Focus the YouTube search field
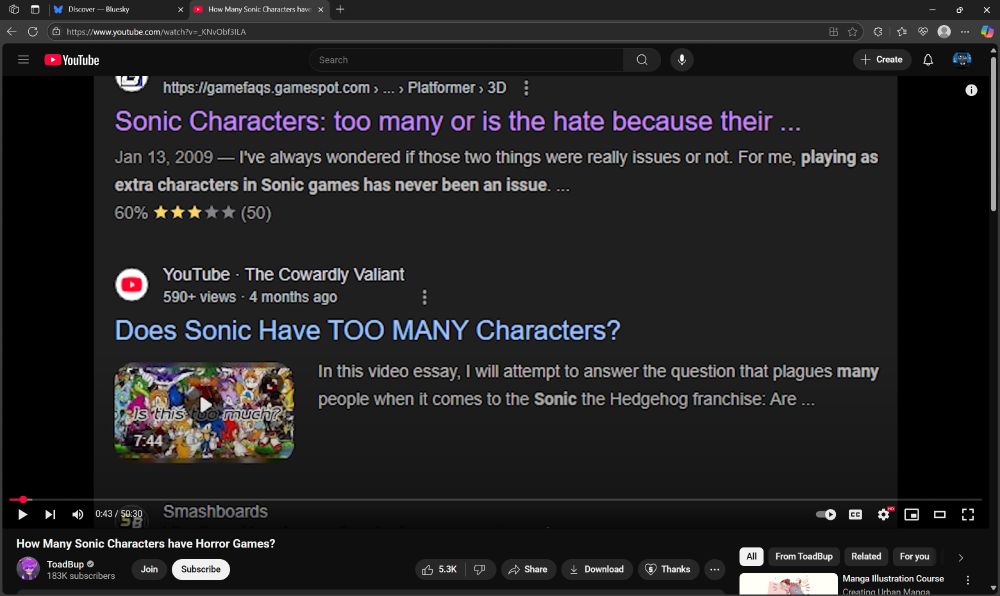The image size is (1000, 596). [466, 60]
